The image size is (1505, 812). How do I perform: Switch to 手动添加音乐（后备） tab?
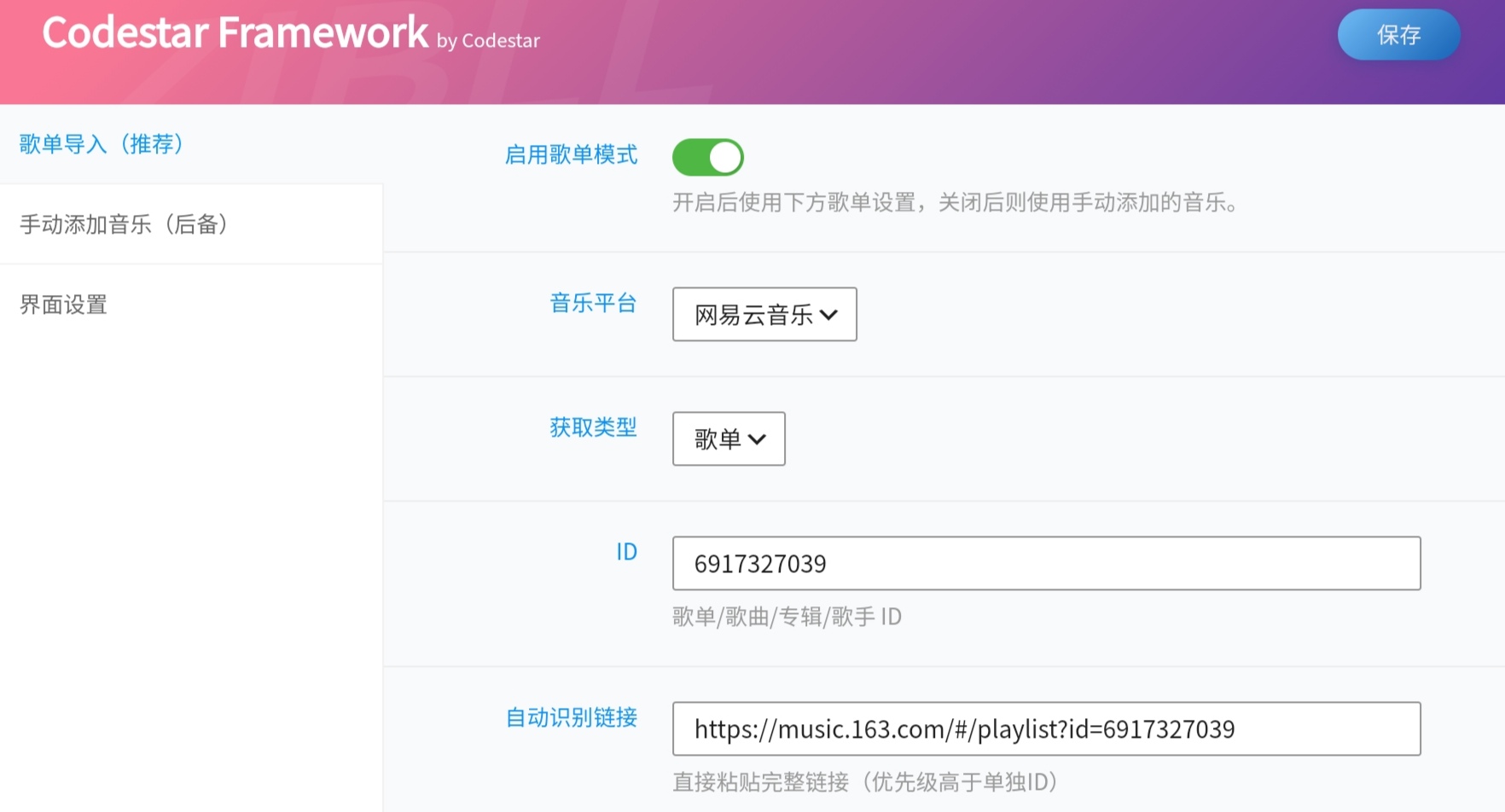(191, 224)
